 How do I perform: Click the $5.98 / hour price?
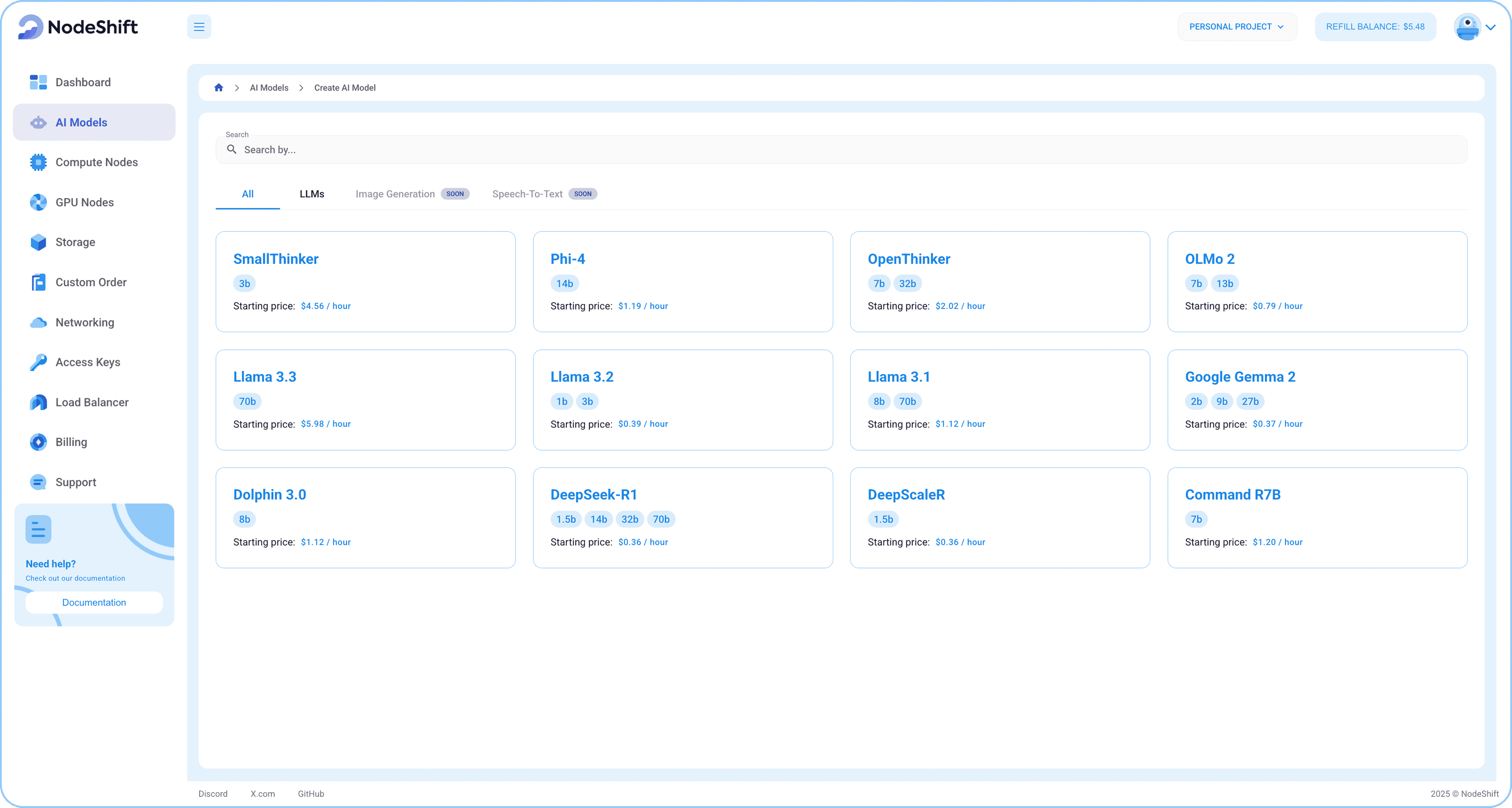pos(326,423)
